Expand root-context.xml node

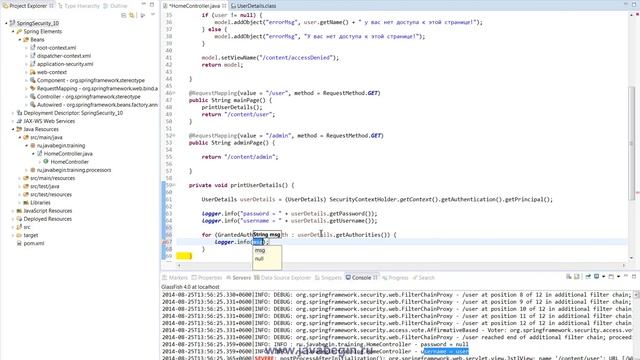(x=27, y=48)
